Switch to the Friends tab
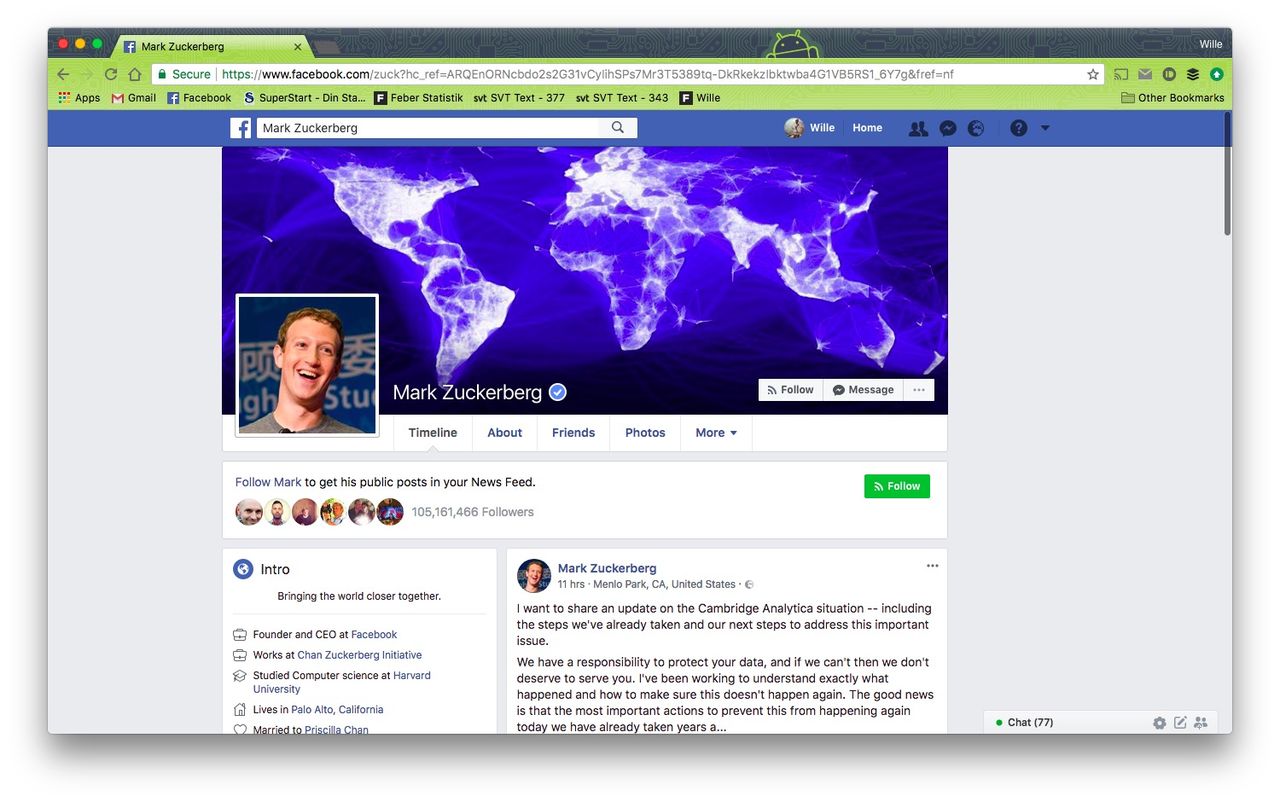 [573, 433]
